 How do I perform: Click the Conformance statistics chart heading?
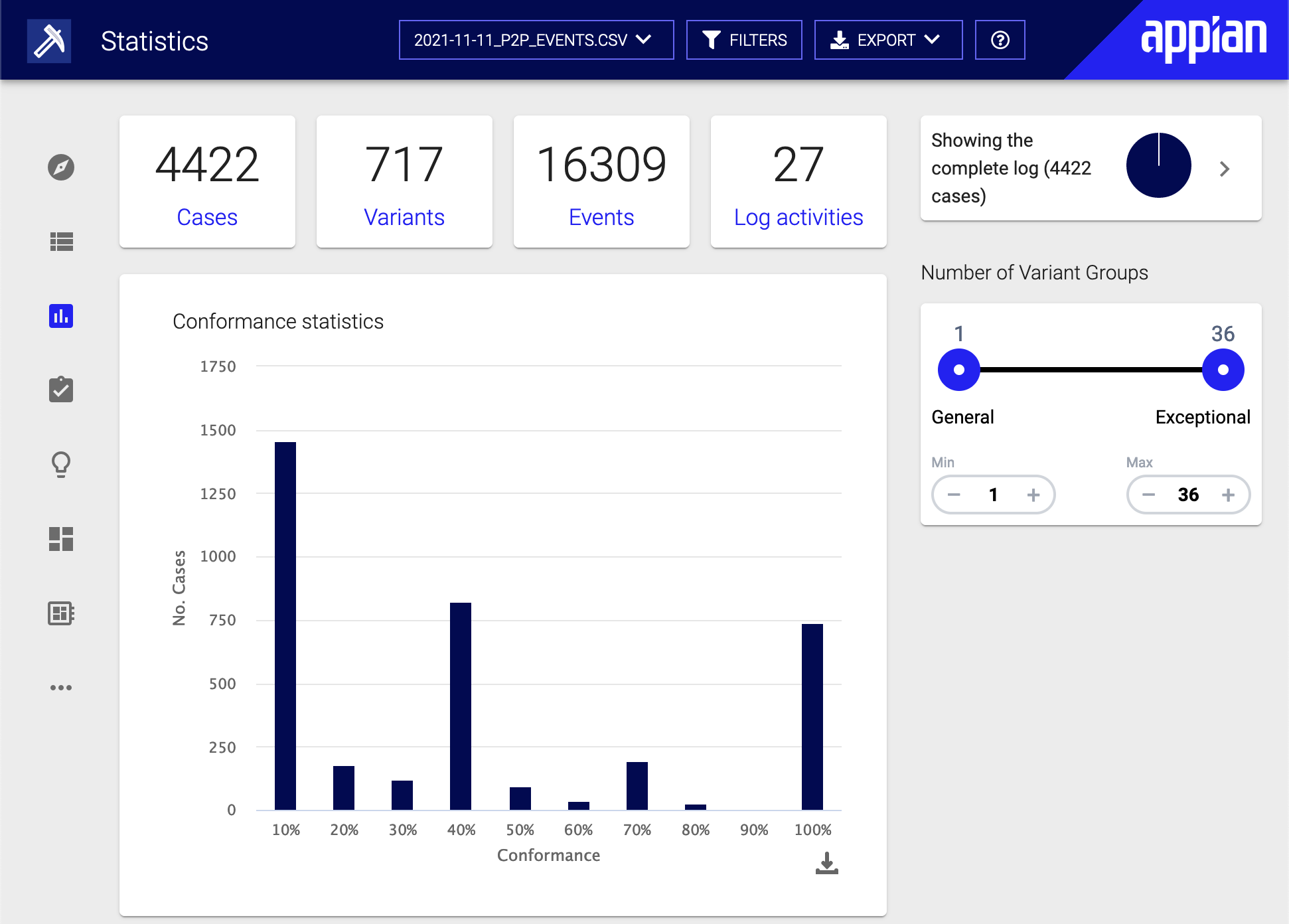pyautogui.click(x=278, y=321)
